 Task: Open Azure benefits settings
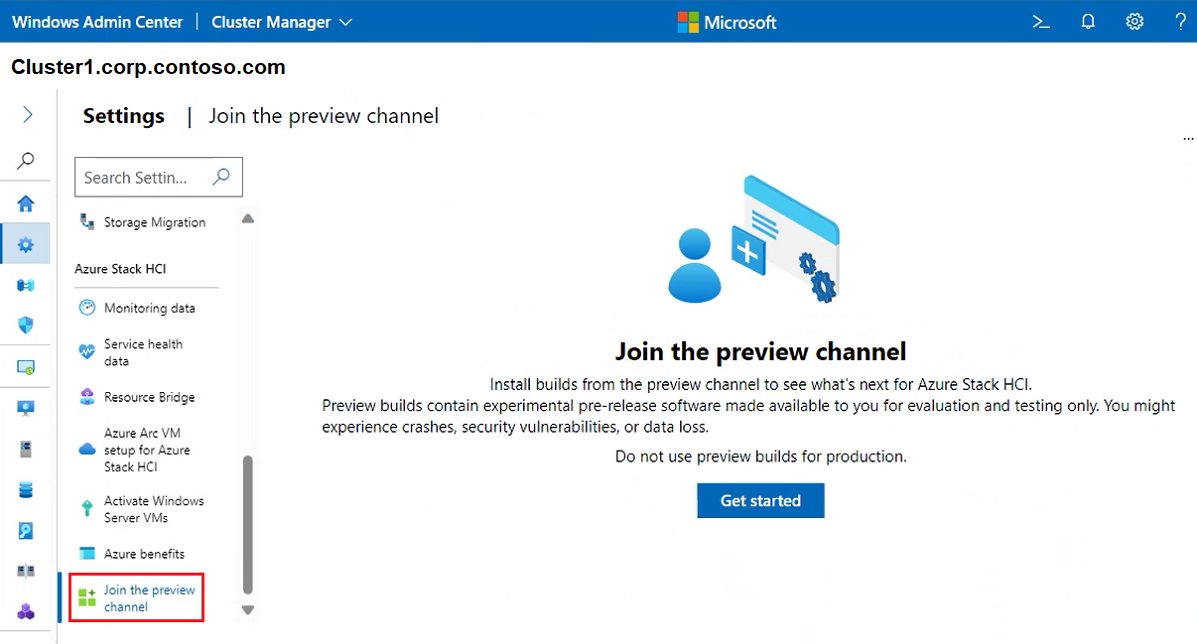pos(133,553)
